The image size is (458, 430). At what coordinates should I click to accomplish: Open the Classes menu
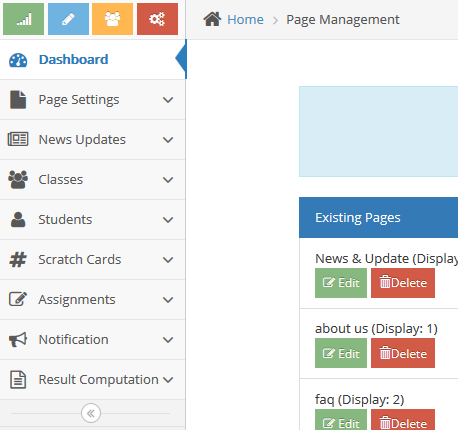coord(93,180)
